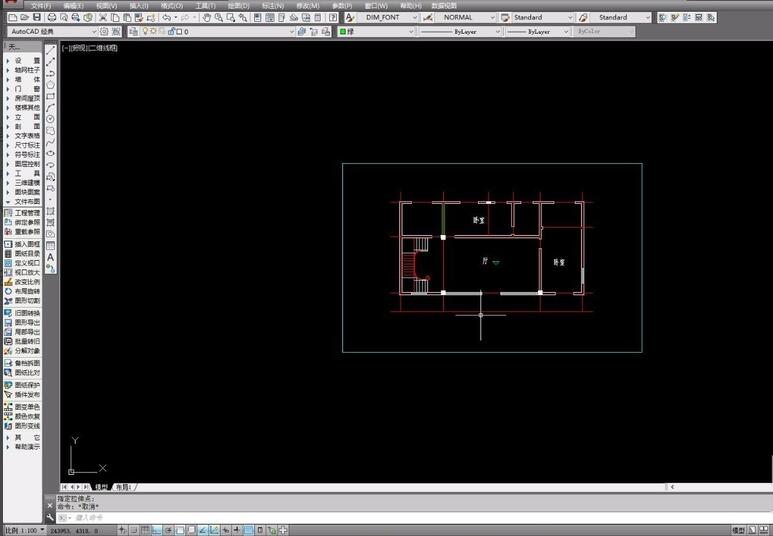
Task: Select the Ellipse tool in Draw toolbar
Action: click(50, 153)
